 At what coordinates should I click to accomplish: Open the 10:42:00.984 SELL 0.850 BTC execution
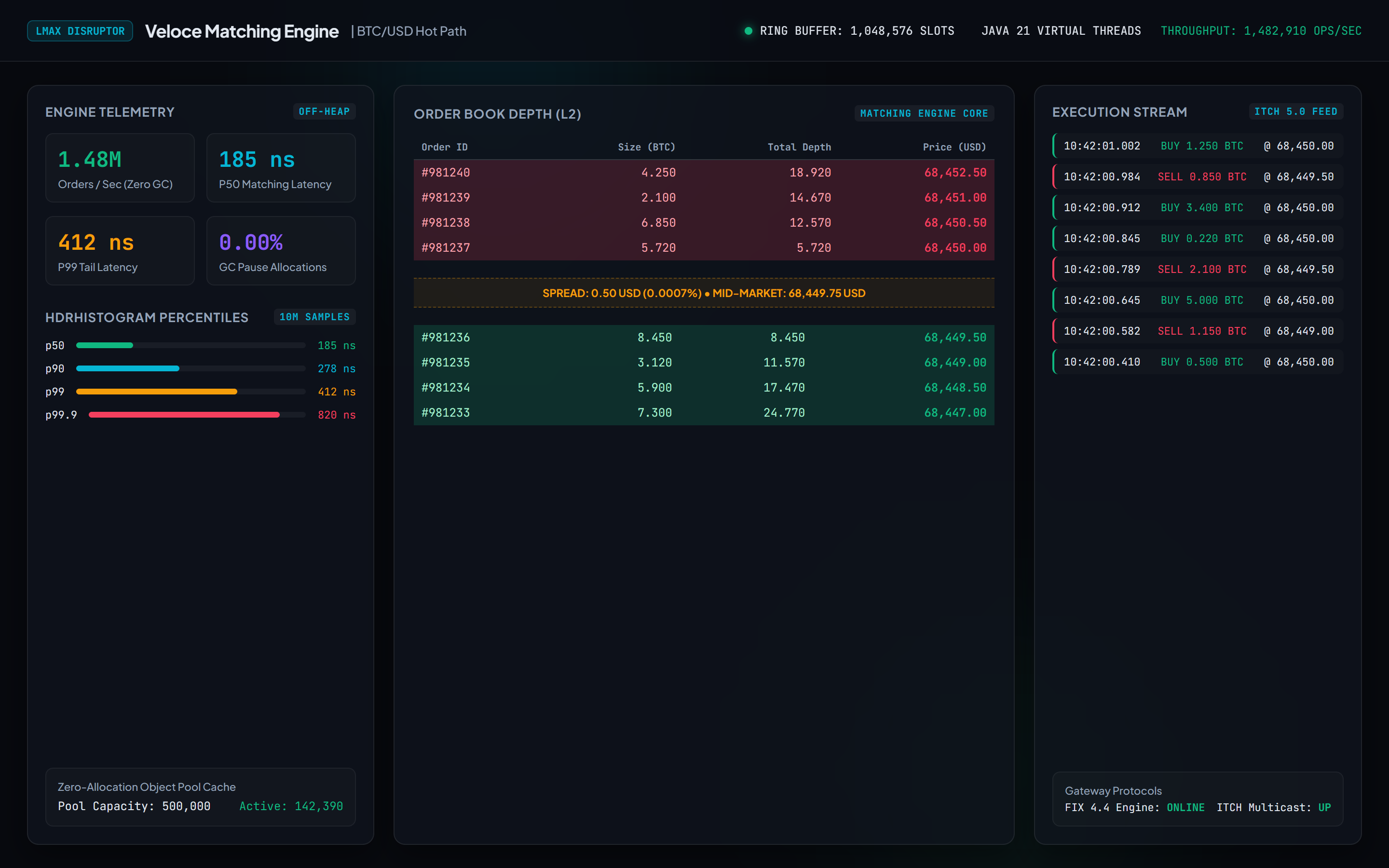click(x=1198, y=177)
